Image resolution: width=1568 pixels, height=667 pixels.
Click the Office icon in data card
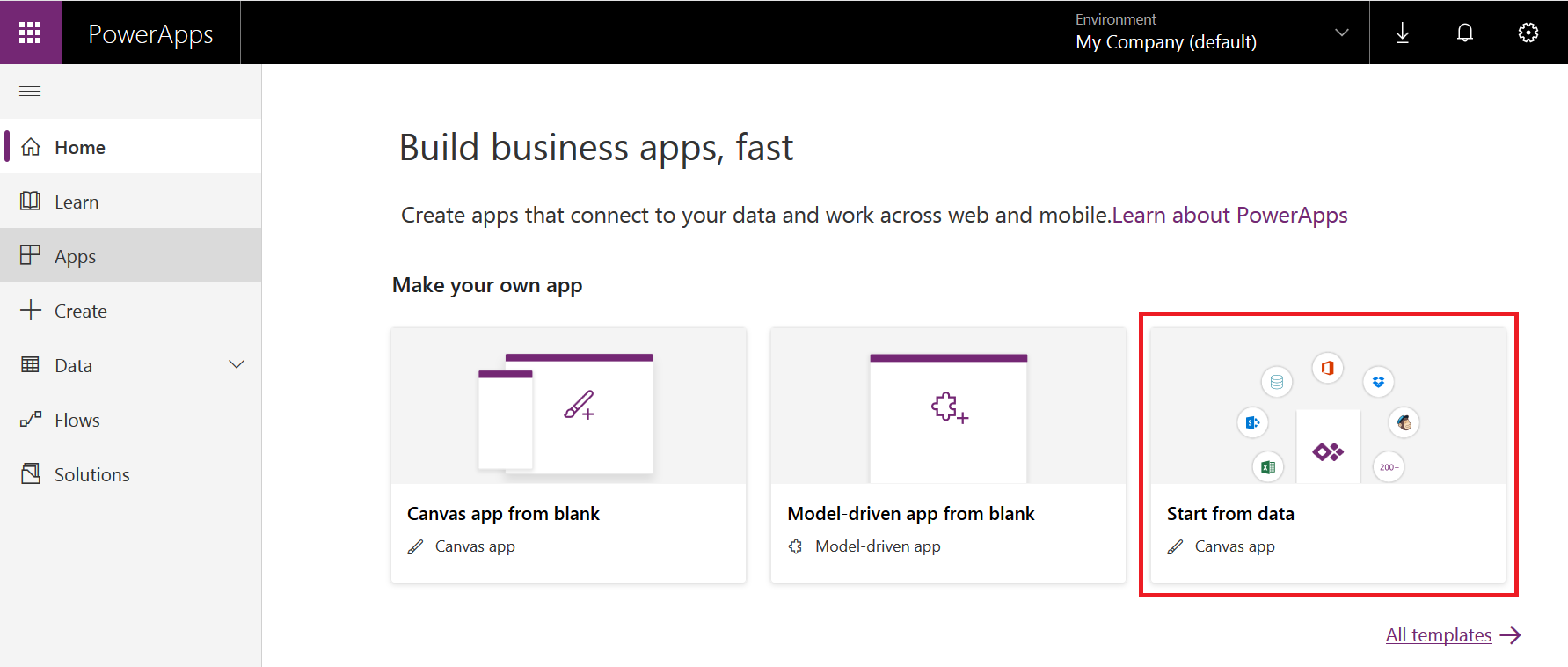coord(1327,368)
